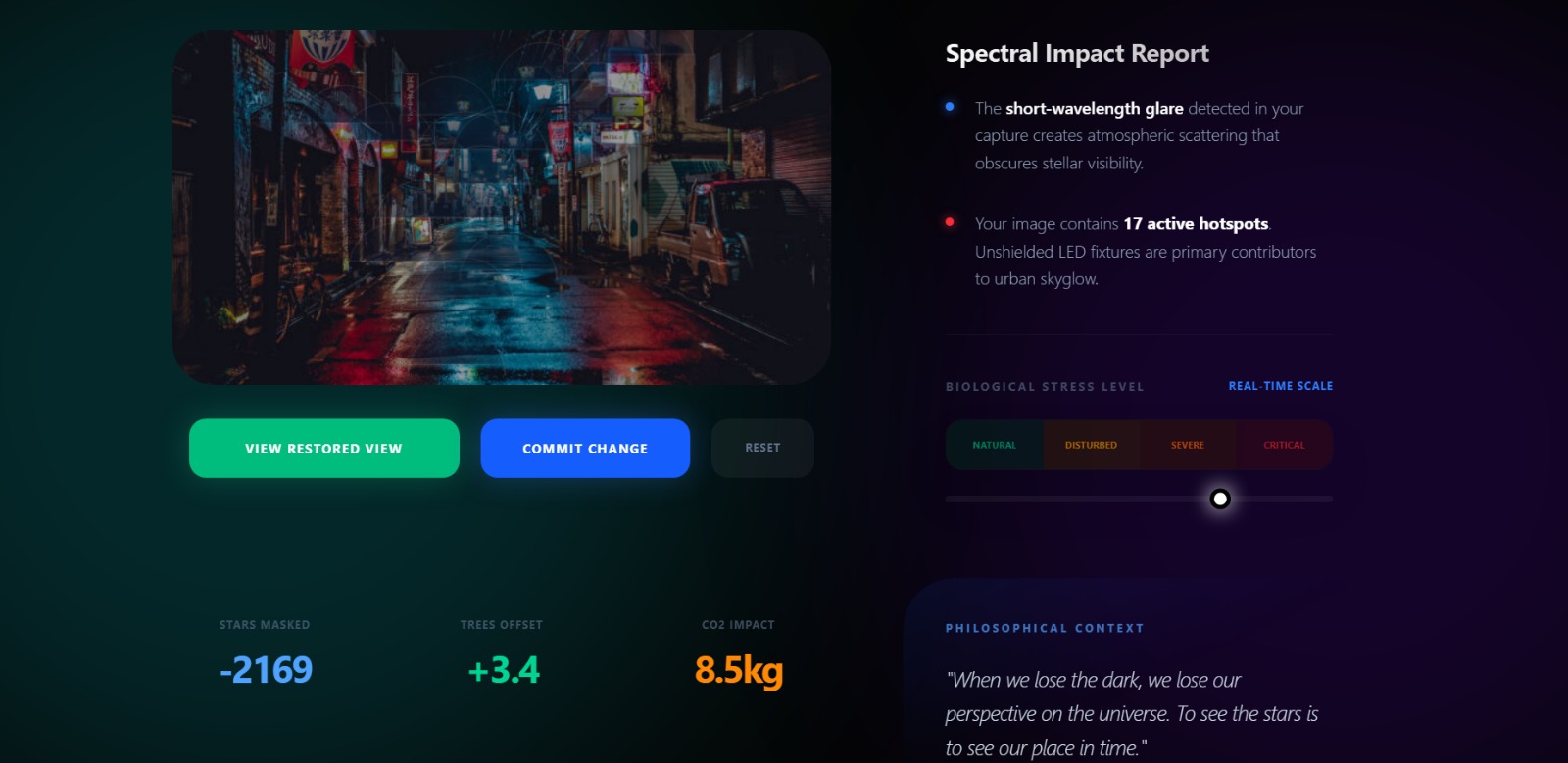This screenshot has width=1568, height=763.
Task: Click the Philosophical Context label
Action: click(1045, 628)
